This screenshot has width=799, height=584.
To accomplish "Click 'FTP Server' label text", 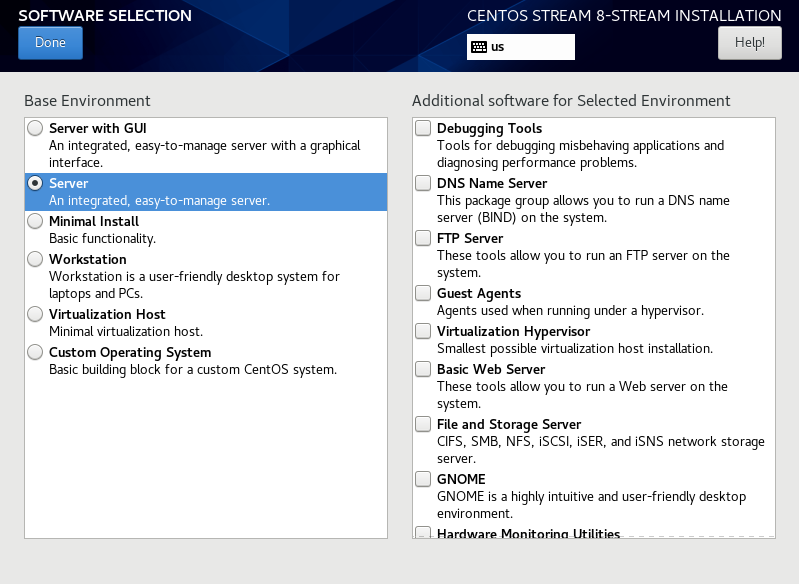I will pyautogui.click(x=470, y=238).
